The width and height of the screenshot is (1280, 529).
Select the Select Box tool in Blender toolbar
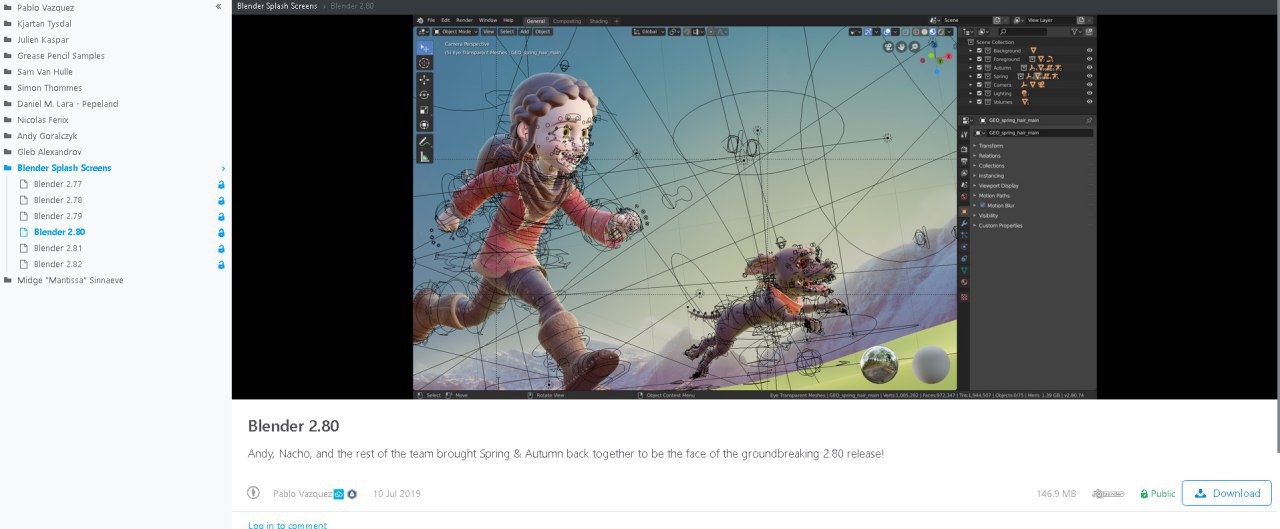click(x=424, y=47)
